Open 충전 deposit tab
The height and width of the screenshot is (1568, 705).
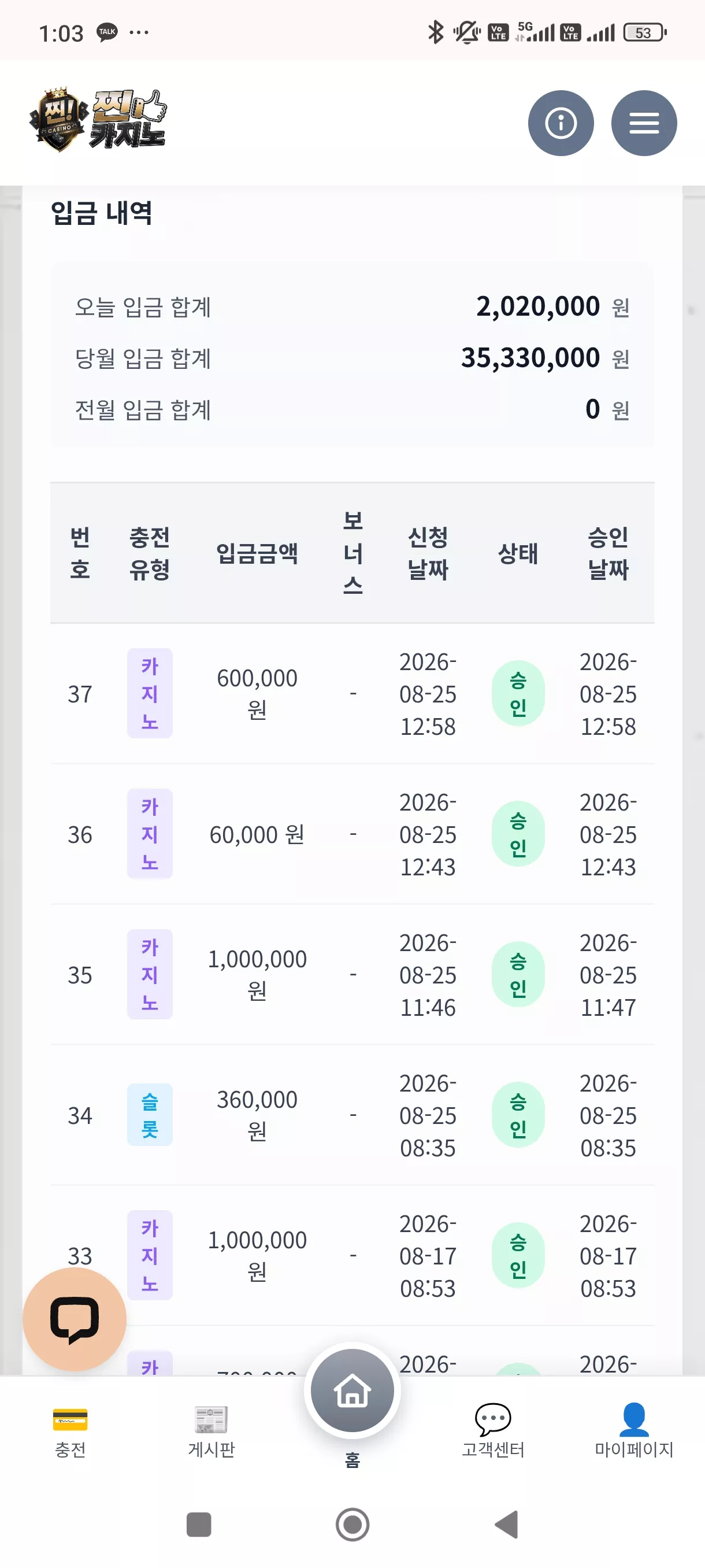tap(70, 1432)
